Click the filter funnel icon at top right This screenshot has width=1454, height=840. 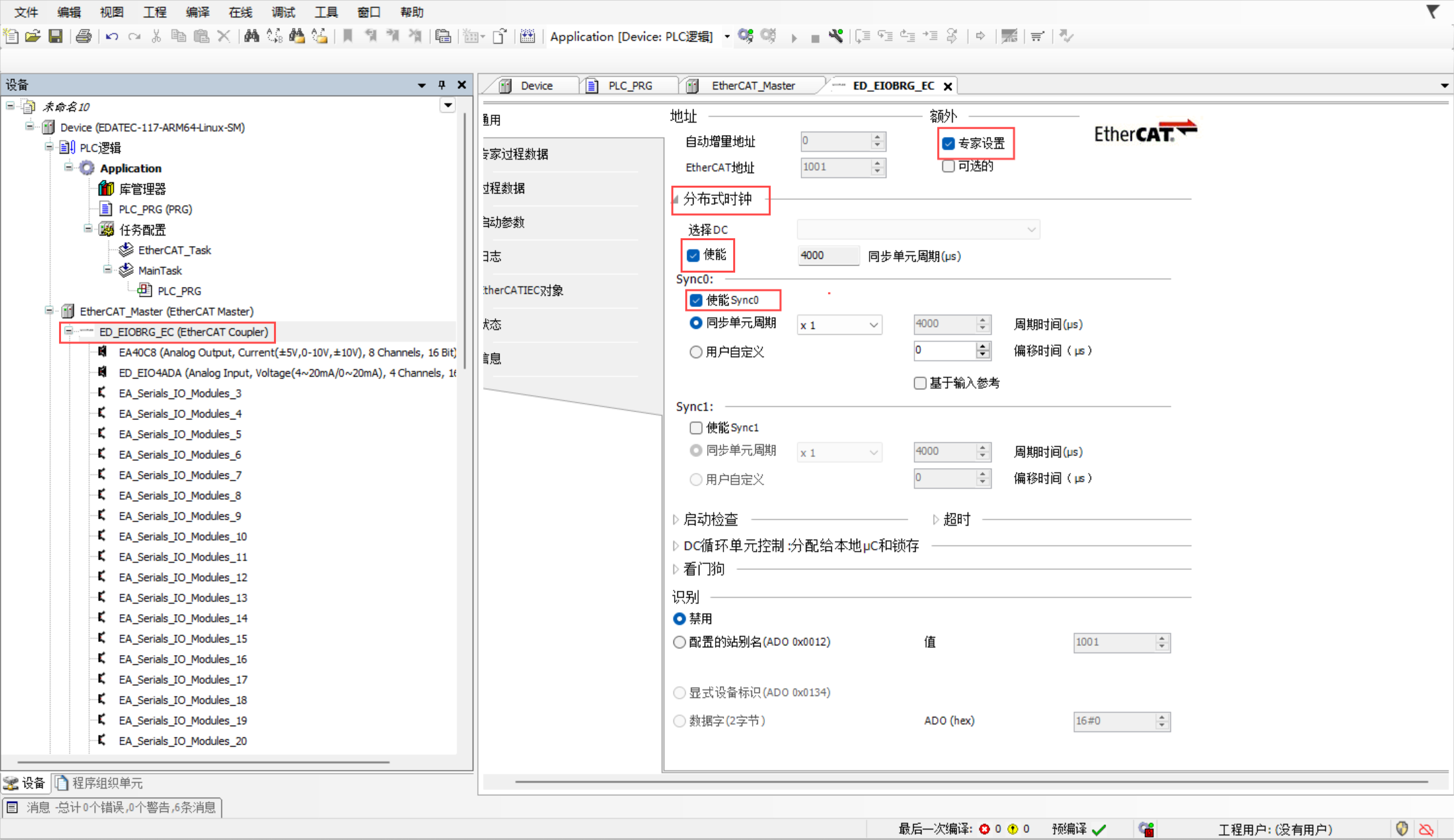pos(1433,12)
